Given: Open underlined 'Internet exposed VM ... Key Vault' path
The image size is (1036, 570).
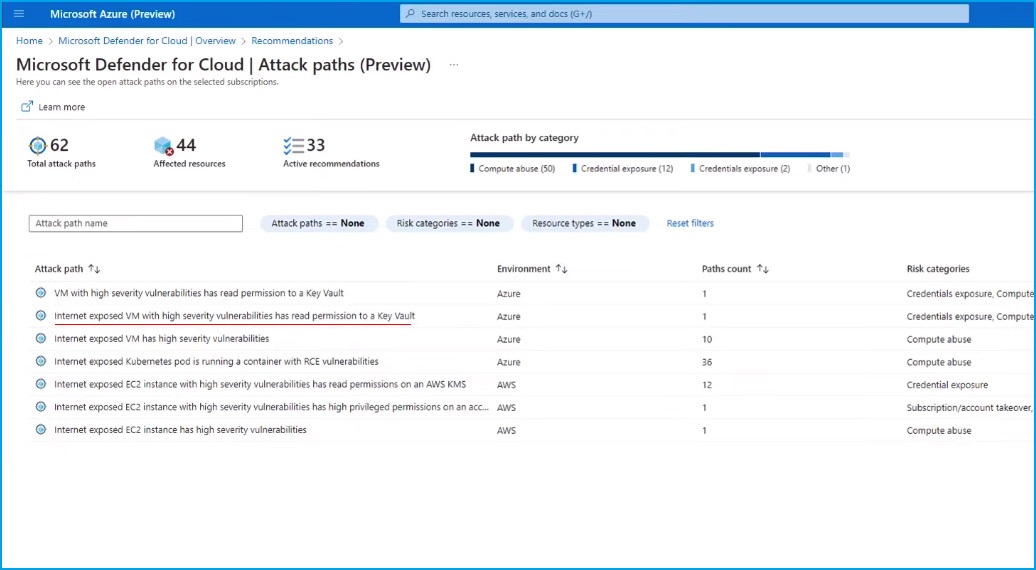Looking at the screenshot, I should [235, 316].
